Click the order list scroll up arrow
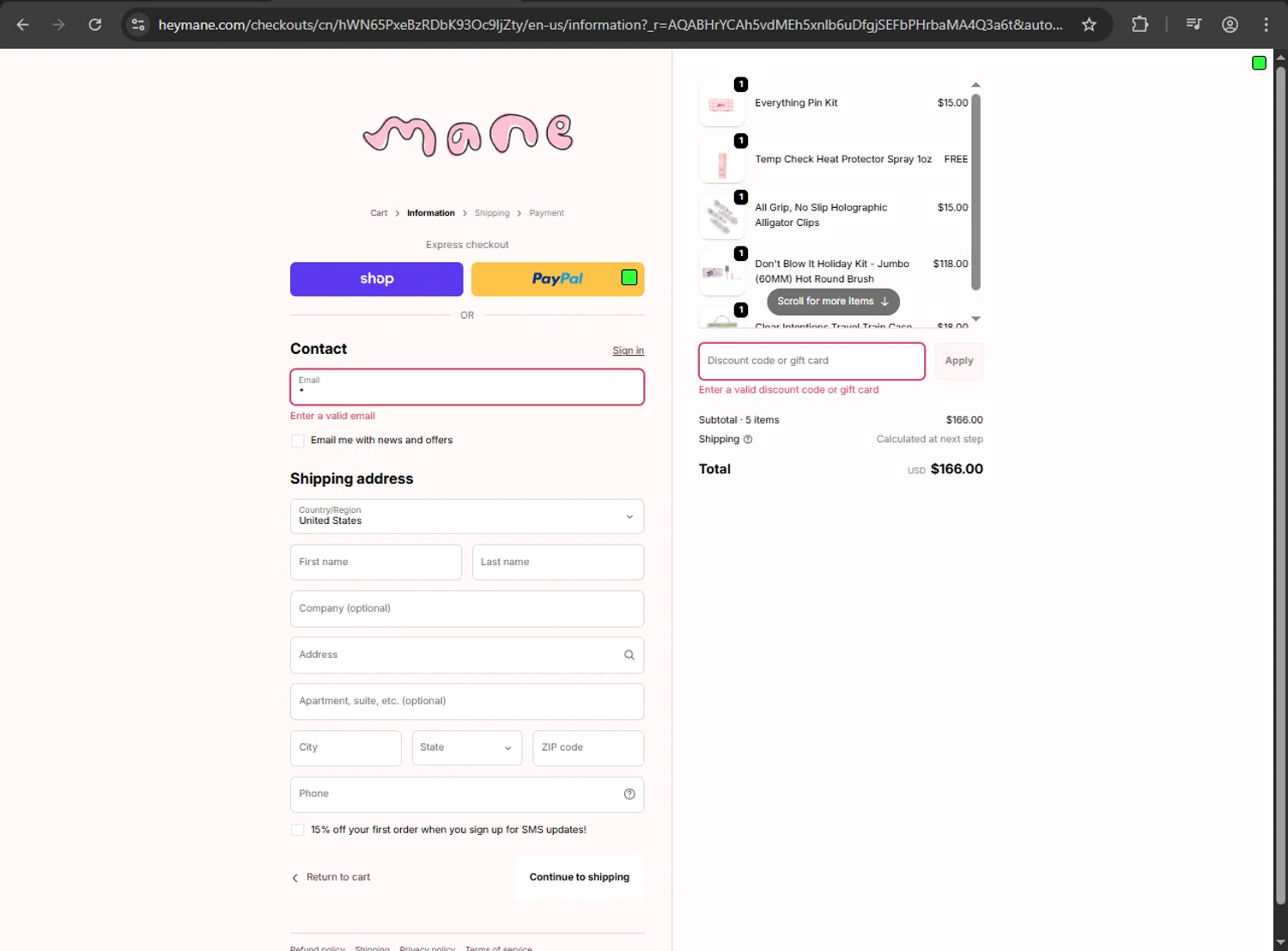The height and width of the screenshot is (951, 1288). (975, 85)
